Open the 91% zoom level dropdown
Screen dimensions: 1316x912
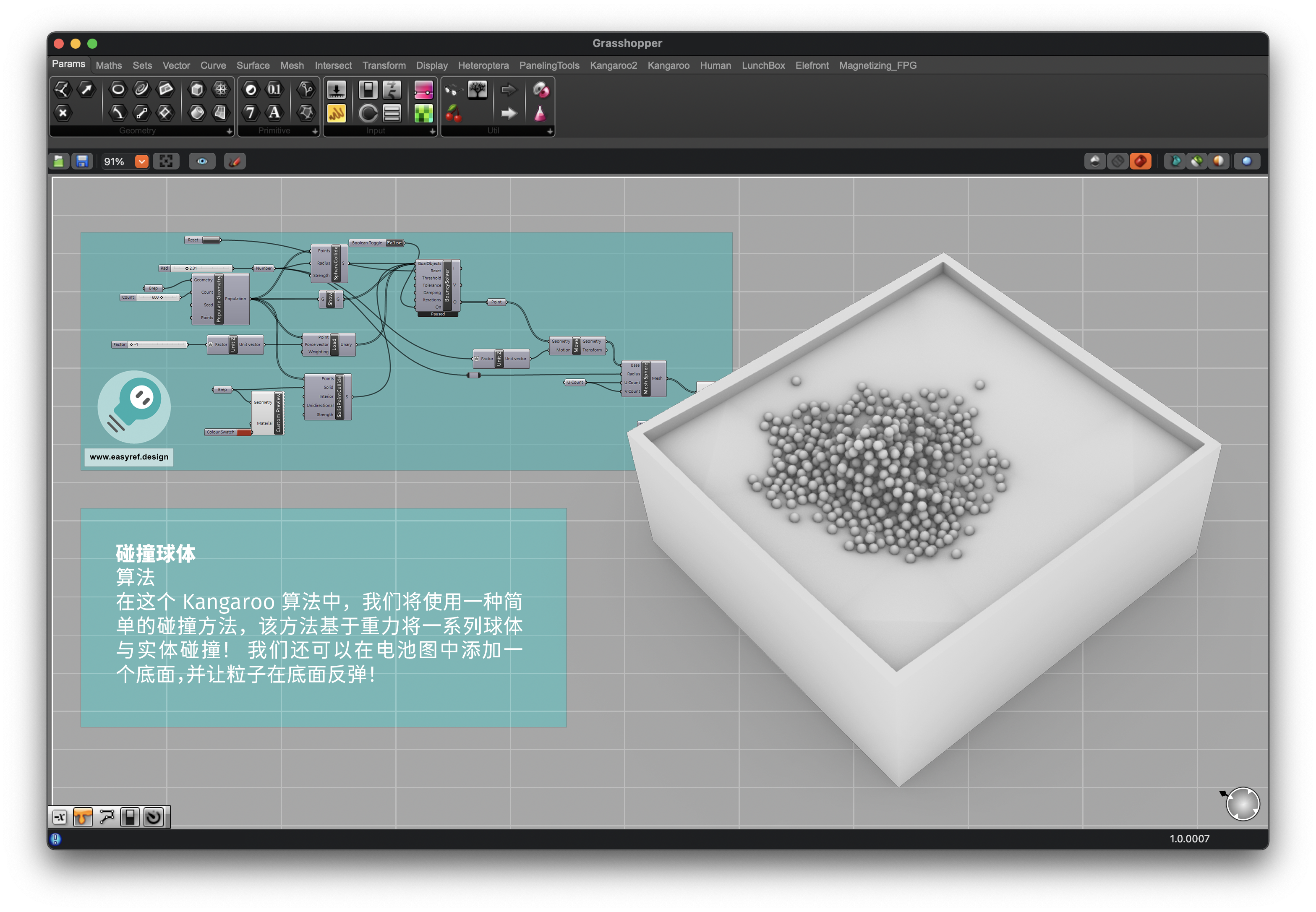point(142,162)
